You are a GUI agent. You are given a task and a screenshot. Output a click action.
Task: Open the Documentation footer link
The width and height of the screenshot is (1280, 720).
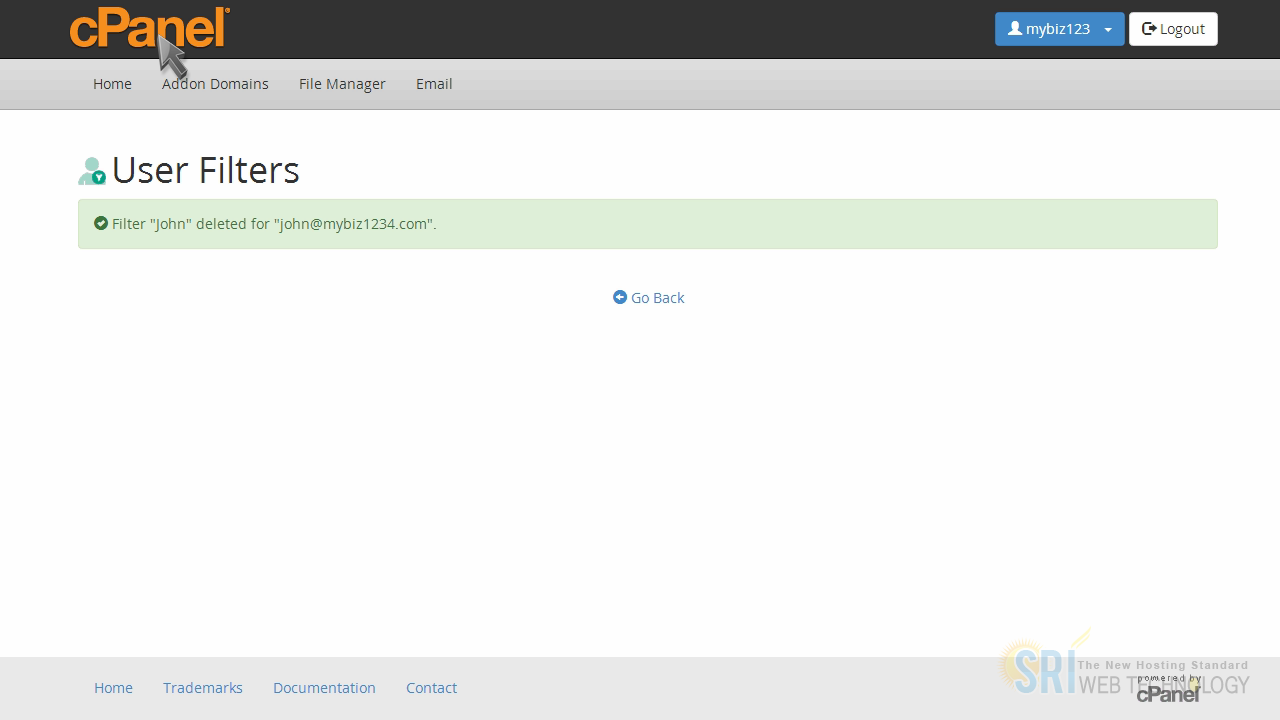tap(324, 688)
